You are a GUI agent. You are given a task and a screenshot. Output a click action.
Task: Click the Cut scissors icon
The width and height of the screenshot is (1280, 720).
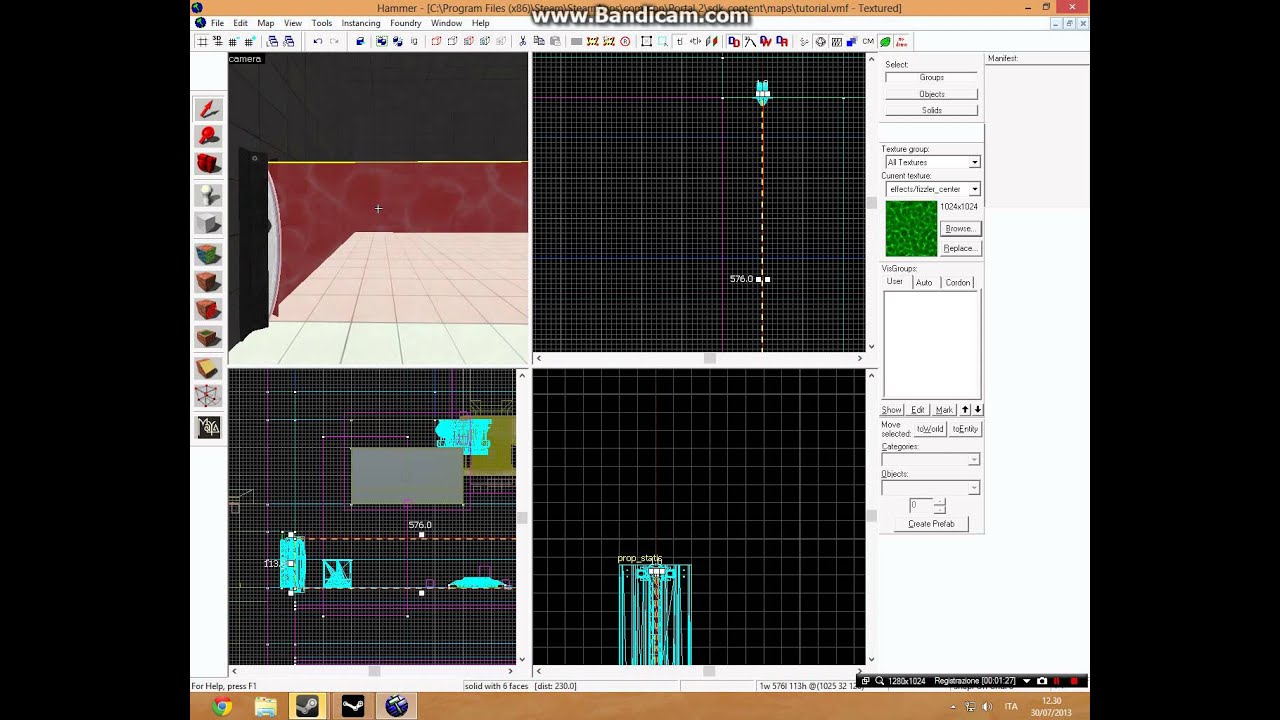[522, 41]
